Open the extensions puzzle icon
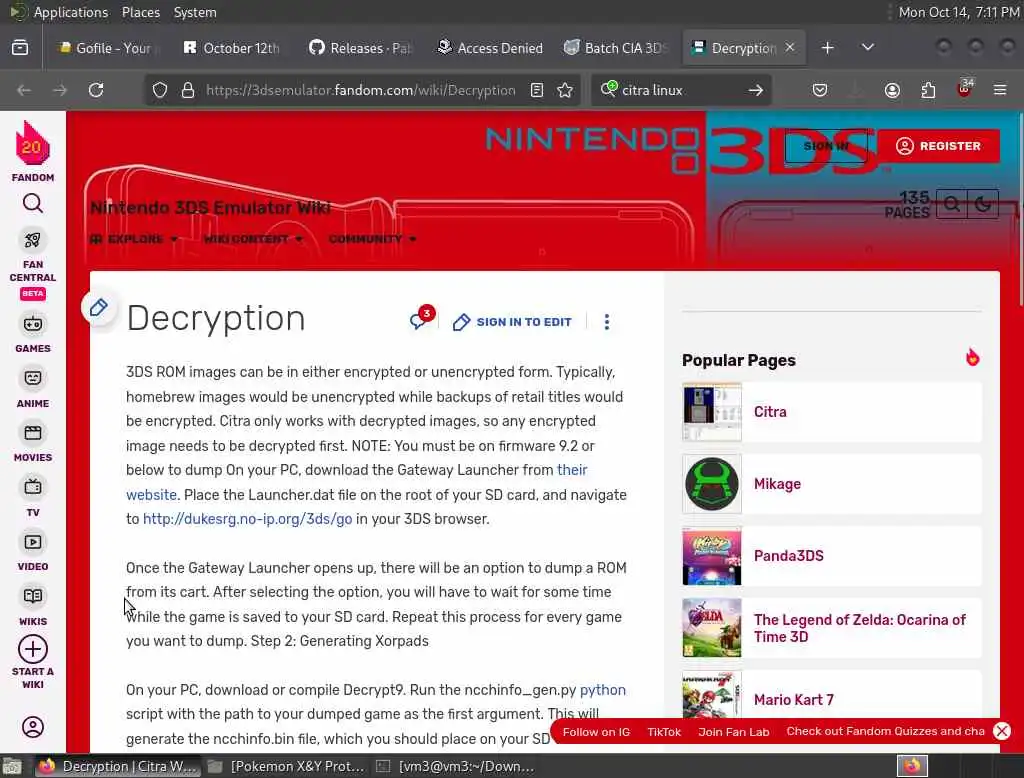1024x778 pixels. pos(928,90)
